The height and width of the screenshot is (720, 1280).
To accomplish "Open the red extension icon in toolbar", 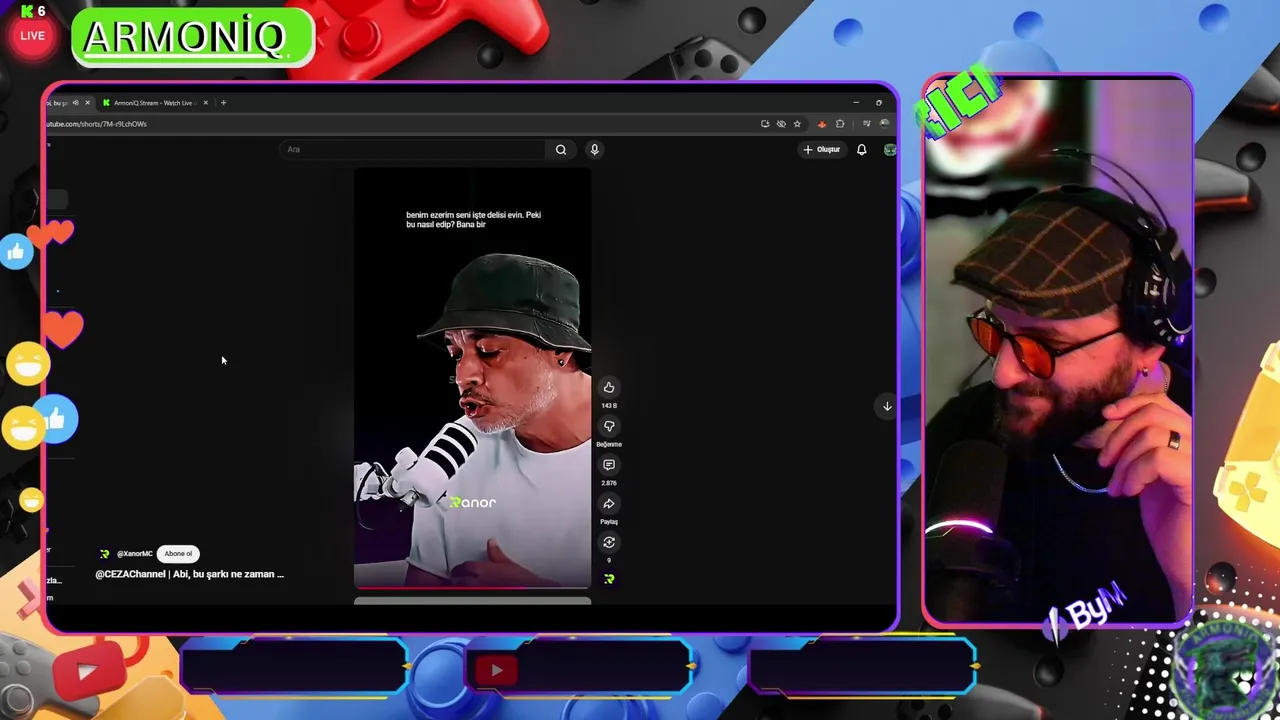I will point(822,124).
